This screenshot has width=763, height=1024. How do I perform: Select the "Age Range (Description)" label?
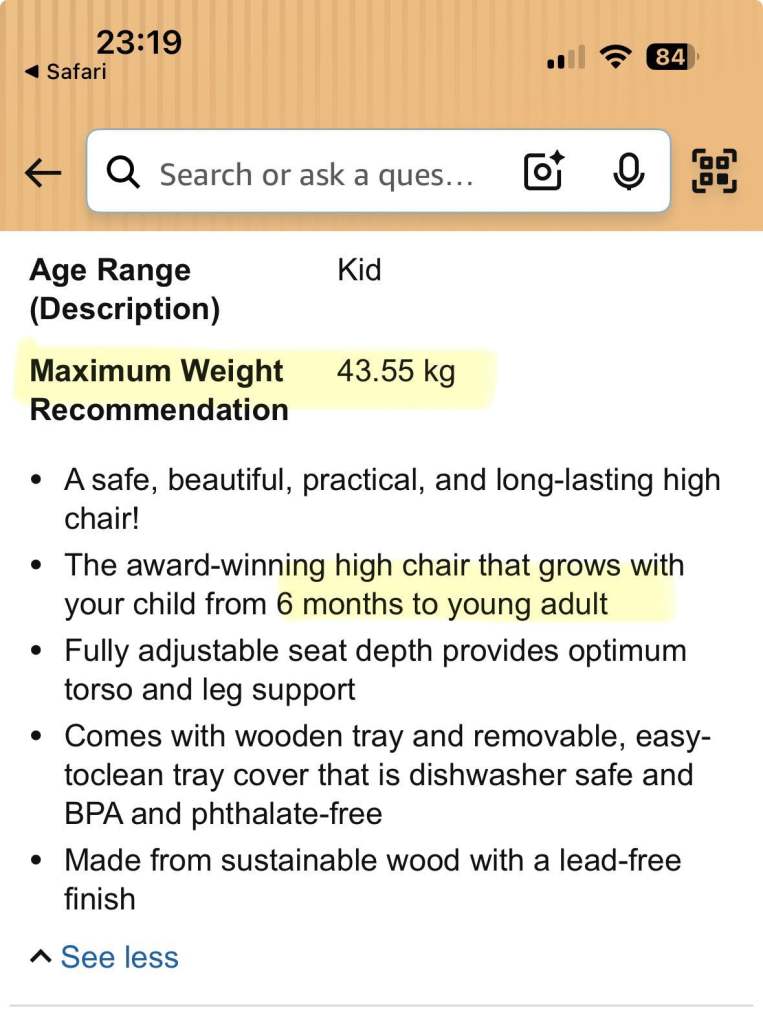(x=124, y=289)
